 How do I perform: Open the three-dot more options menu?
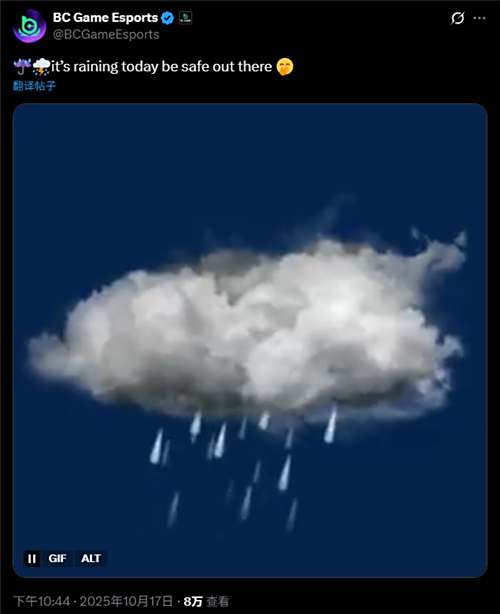[480, 18]
